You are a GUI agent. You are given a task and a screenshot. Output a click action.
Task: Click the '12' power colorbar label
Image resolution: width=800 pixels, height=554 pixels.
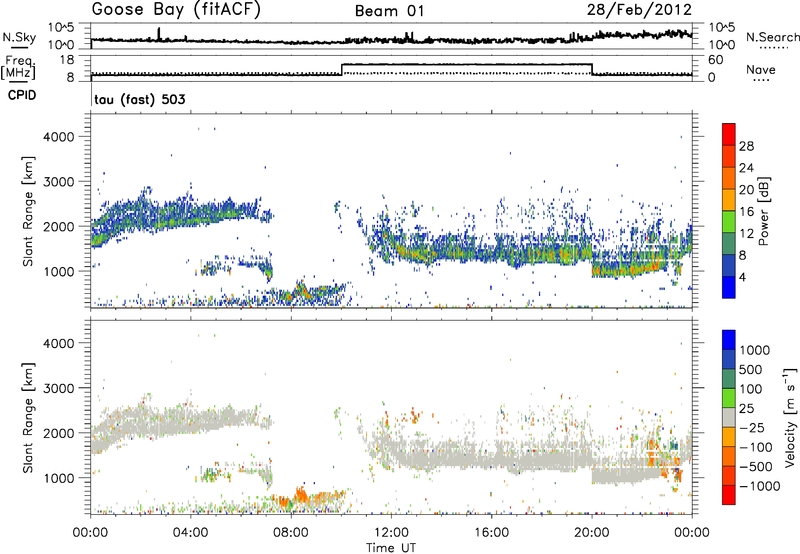tap(746, 234)
